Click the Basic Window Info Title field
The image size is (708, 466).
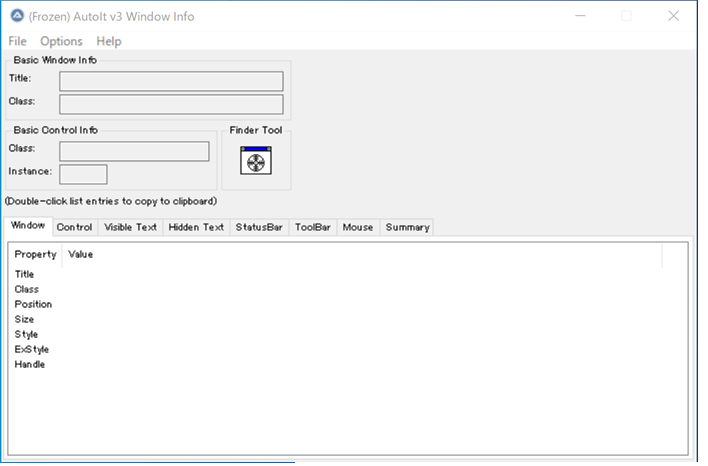pos(171,81)
